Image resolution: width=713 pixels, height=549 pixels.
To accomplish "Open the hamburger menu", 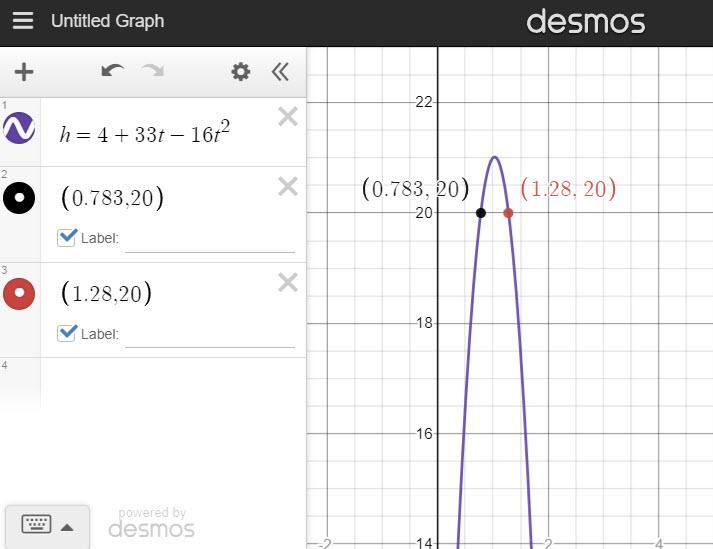I will coord(23,21).
